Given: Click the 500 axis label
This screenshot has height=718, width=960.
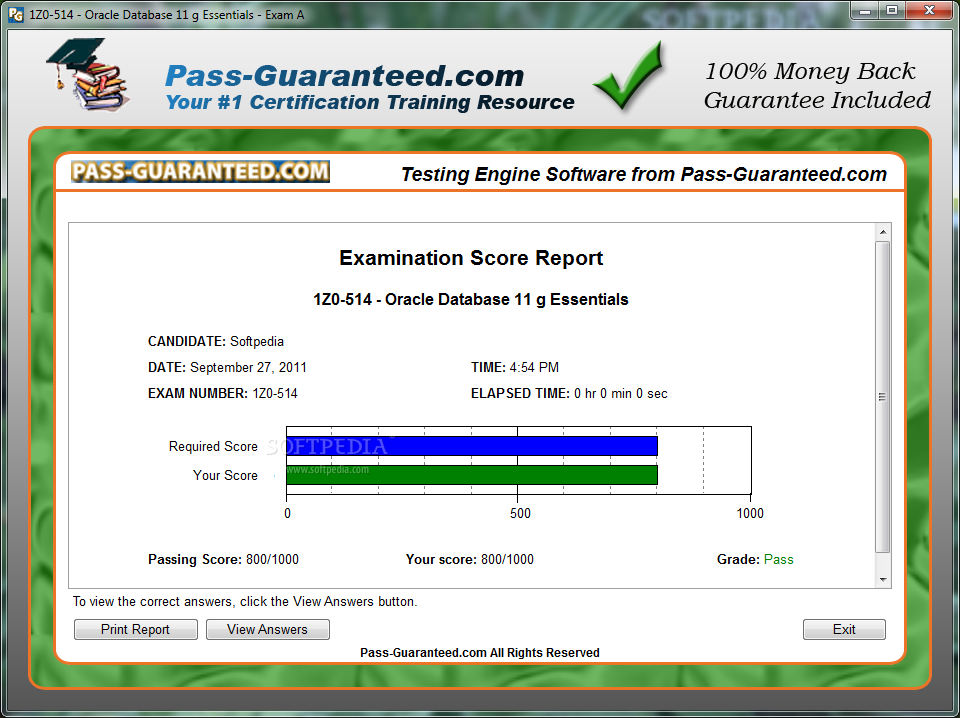Looking at the screenshot, I should point(520,513).
